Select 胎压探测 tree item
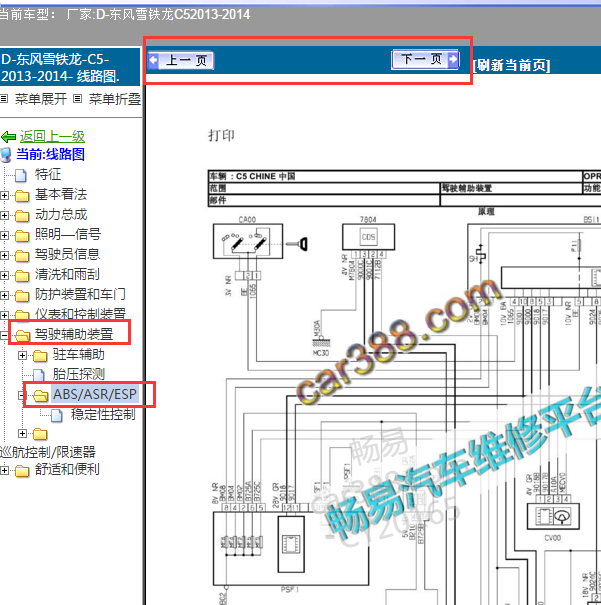Image resolution: width=601 pixels, height=605 pixels. (79, 374)
